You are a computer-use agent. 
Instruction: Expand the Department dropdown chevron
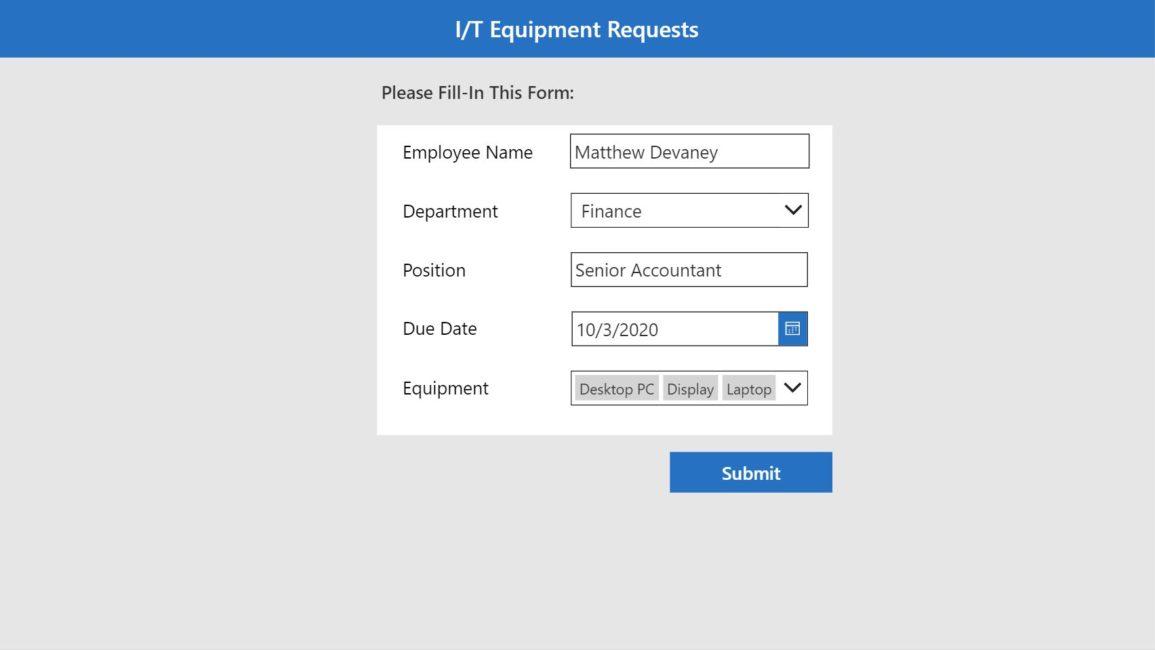point(792,210)
